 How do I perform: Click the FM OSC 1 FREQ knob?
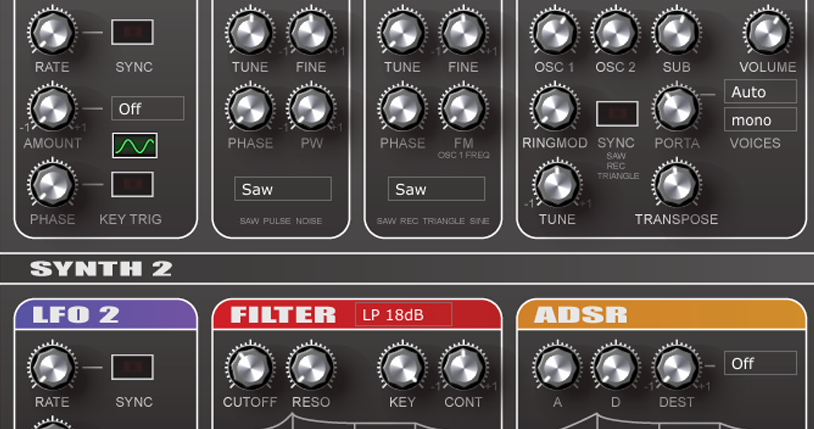coord(463,107)
